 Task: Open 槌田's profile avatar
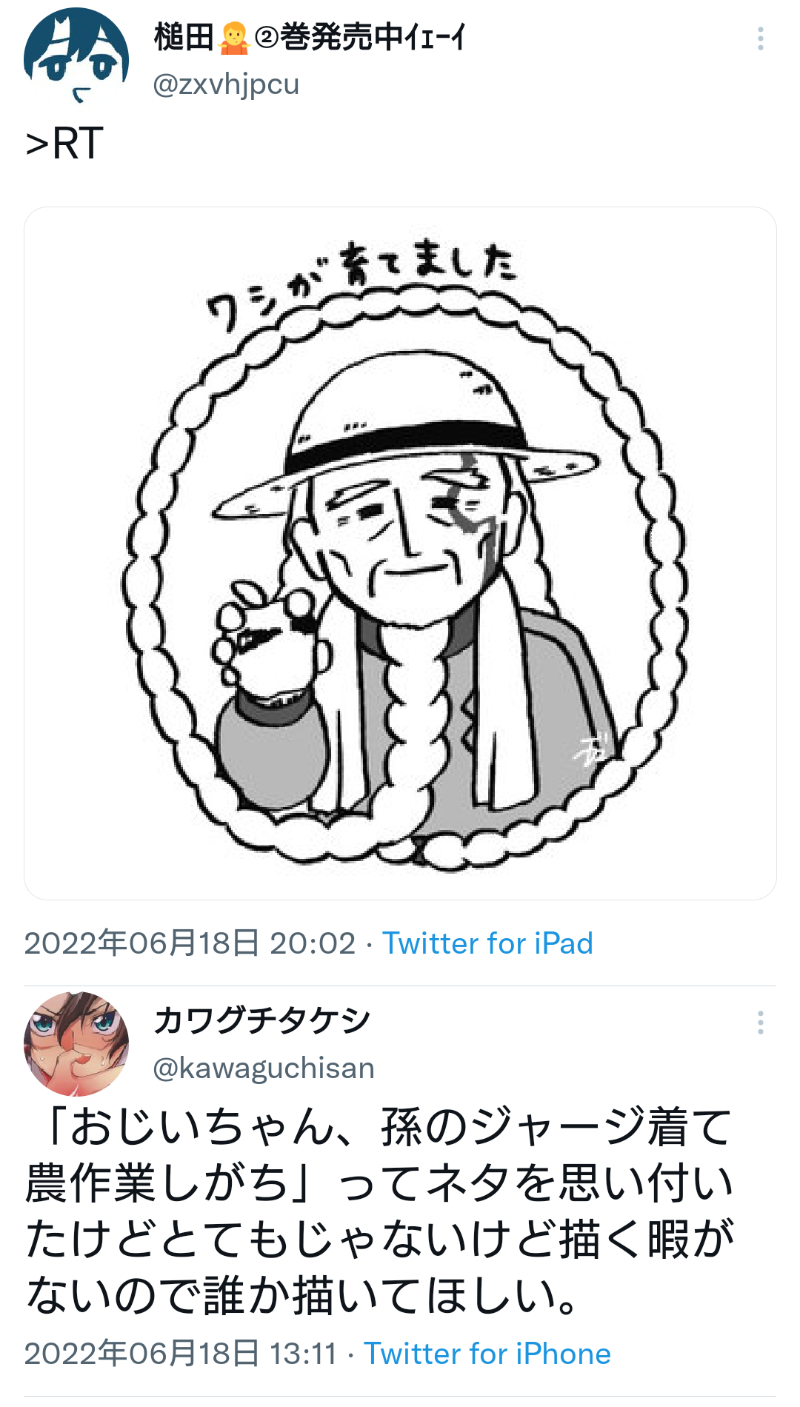tap(76, 58)
